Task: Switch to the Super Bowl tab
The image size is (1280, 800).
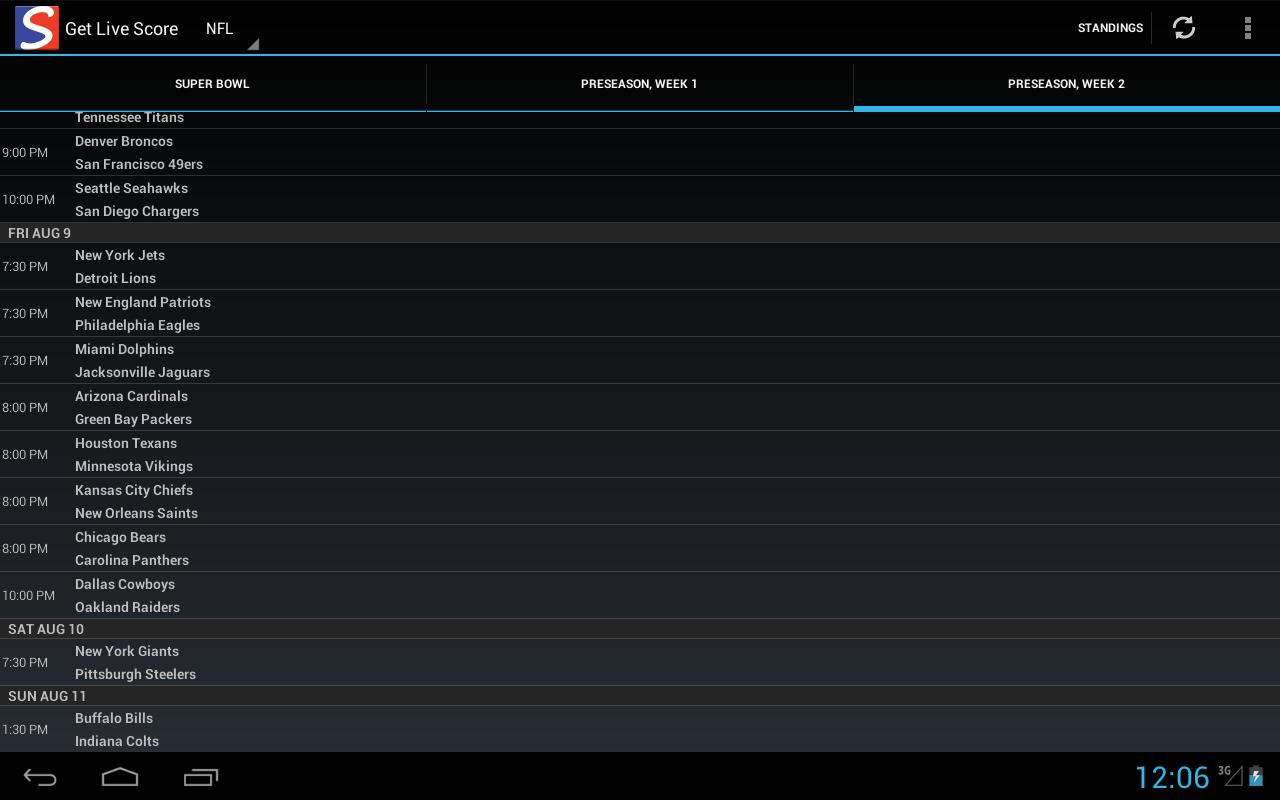Action: pos(212,84)
